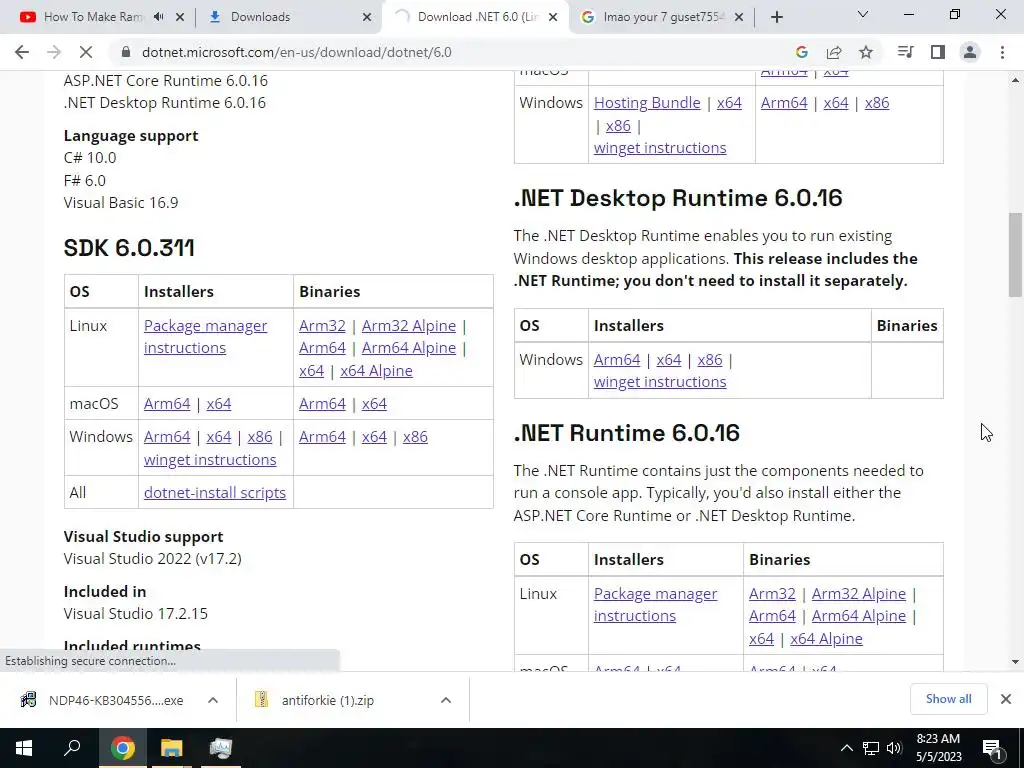
Task: Click the Chrome taskbar icon
Action: [122, 748]
